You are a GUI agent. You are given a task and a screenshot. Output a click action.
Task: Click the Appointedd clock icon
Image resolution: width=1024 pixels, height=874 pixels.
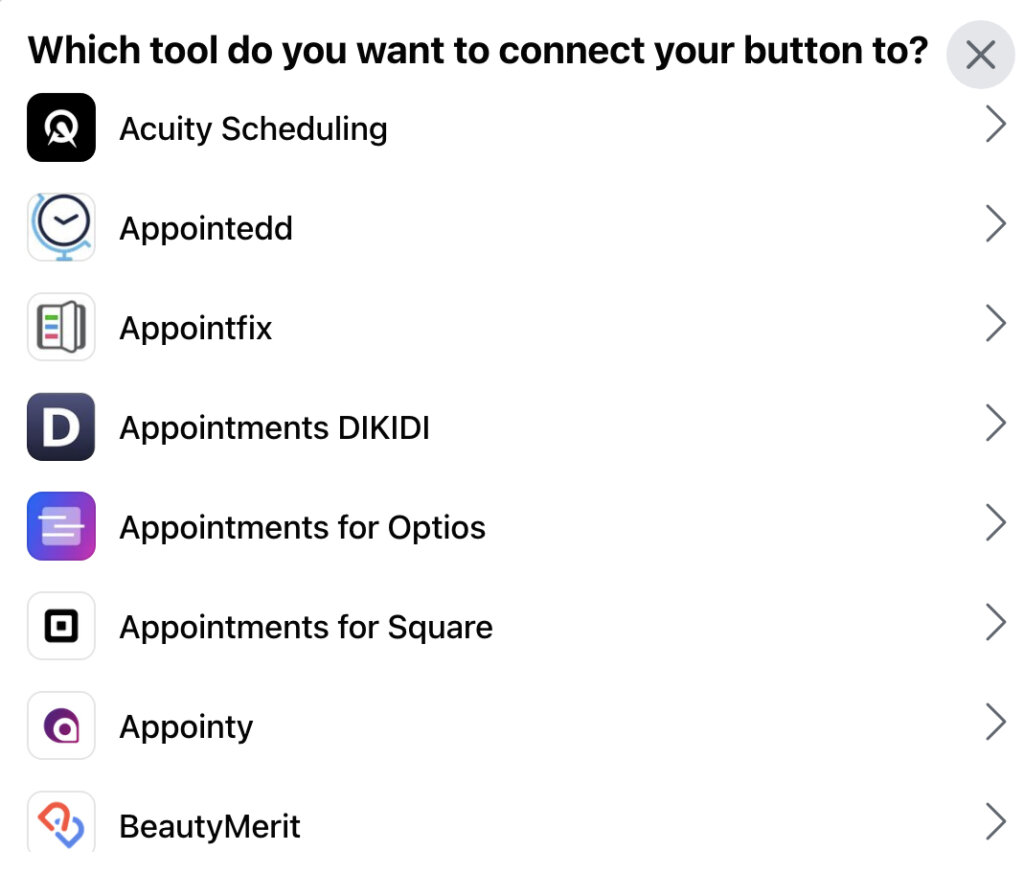coord(59,227)
